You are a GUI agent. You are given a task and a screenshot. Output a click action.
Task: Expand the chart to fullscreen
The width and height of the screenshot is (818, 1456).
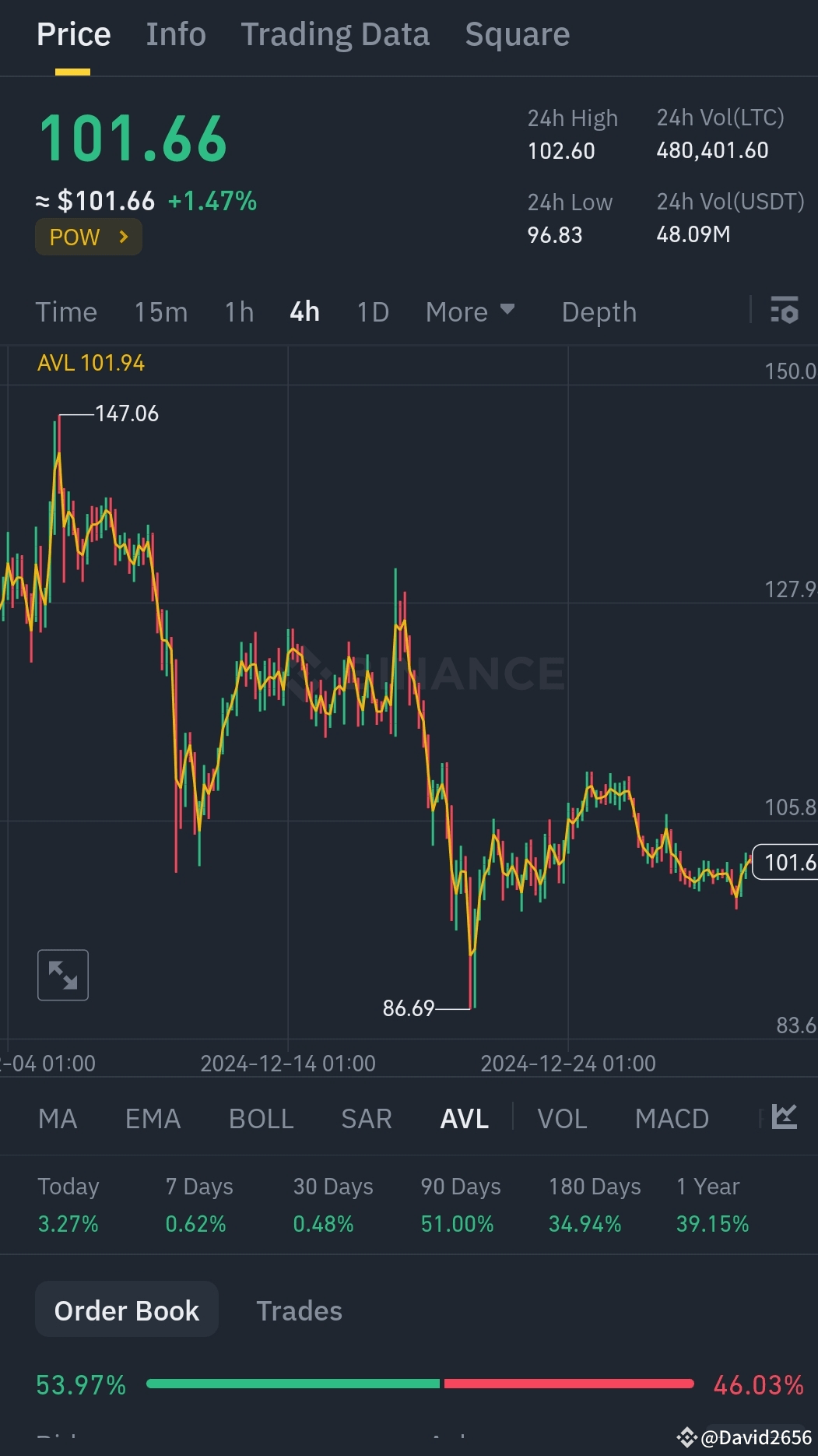[x=62, y=975]
